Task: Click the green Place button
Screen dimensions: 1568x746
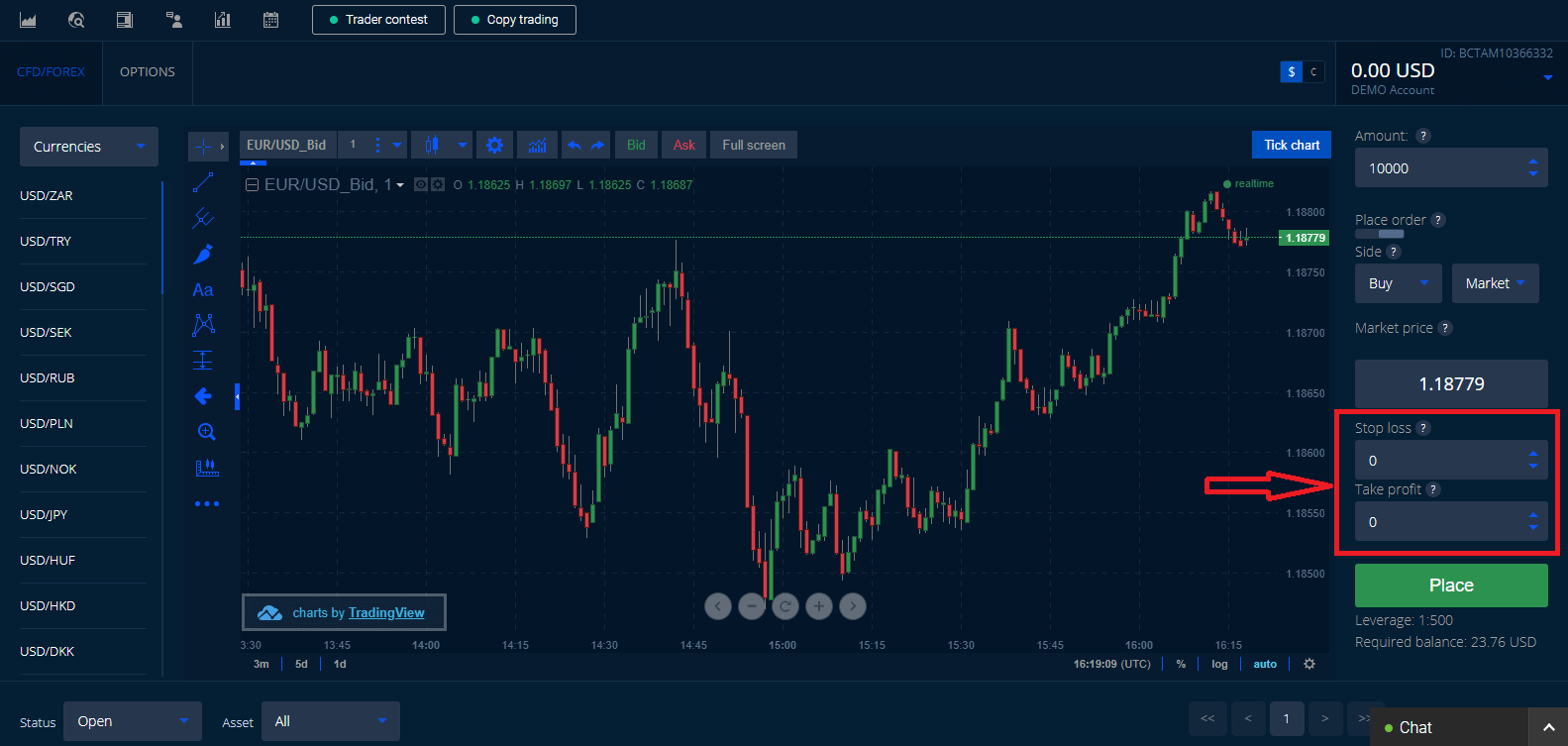Action: [1451, 586]
